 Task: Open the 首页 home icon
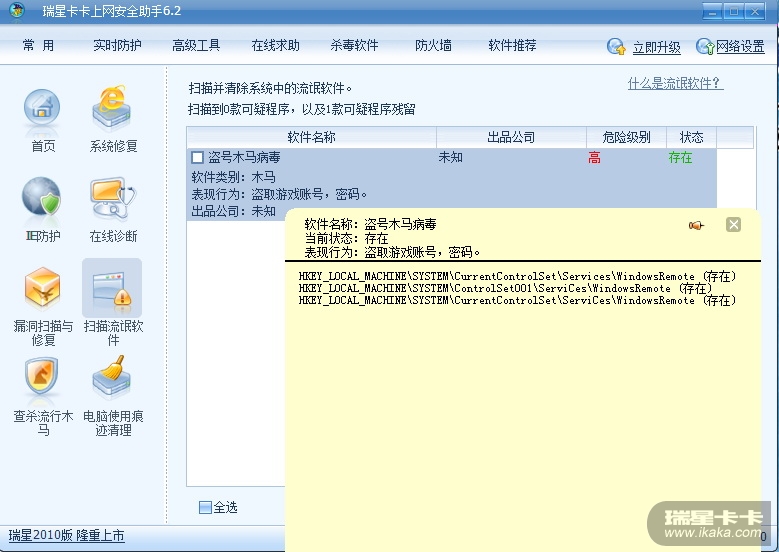click(x=42, y=108)
